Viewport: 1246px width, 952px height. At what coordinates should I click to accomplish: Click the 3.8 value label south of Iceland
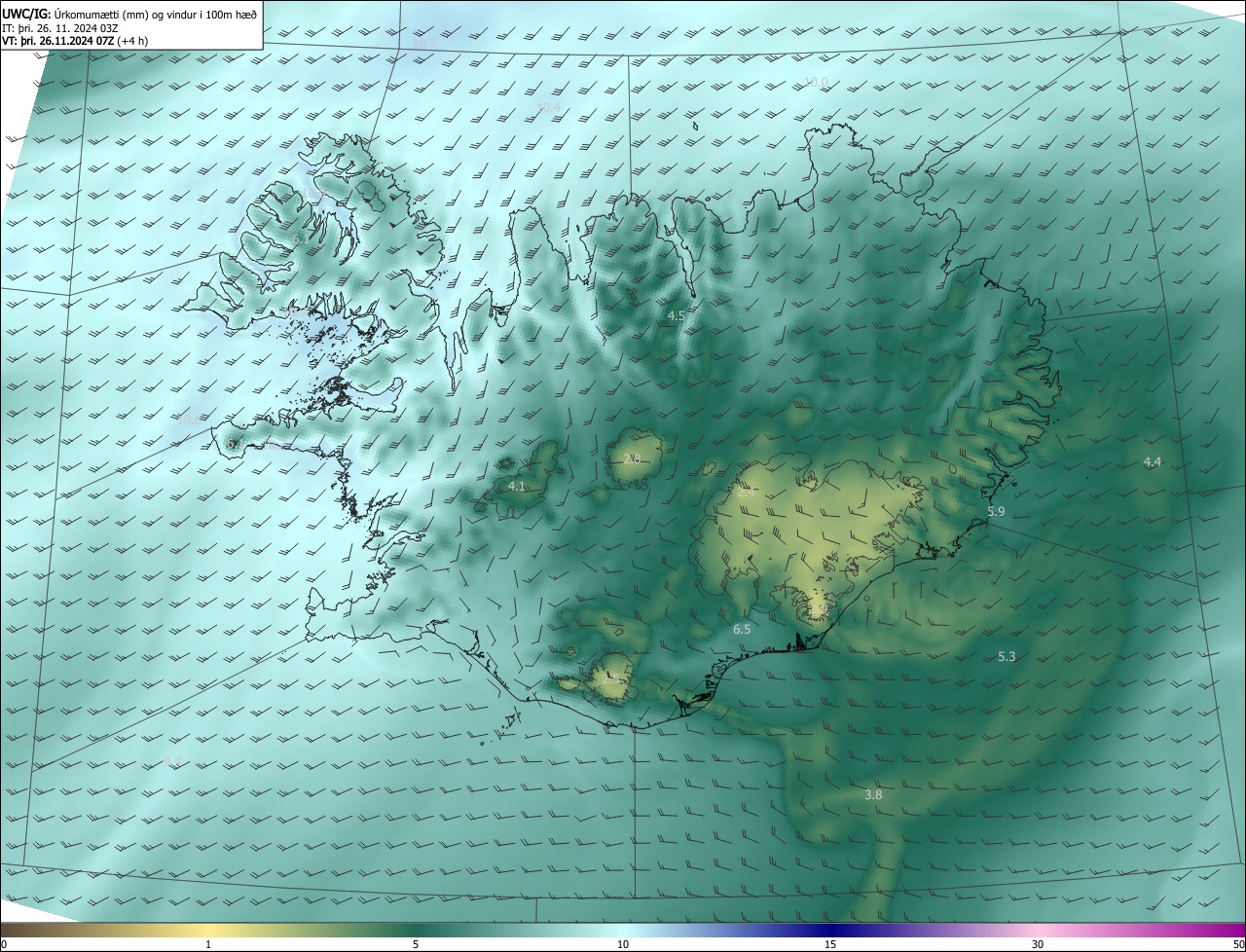coord(873,795)
